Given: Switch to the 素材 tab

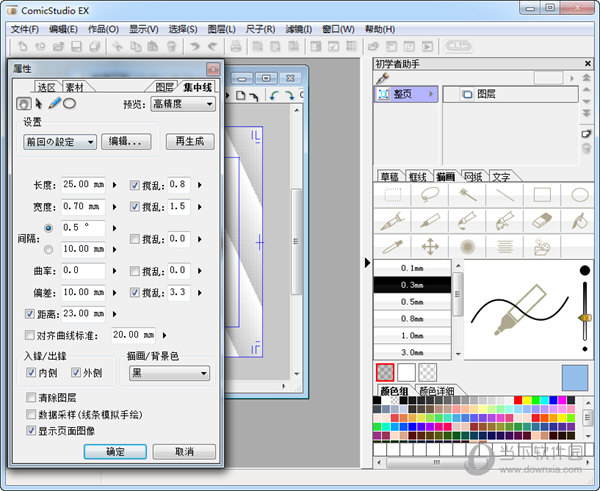Looking at the screenshot, I should tap(75, 88).
